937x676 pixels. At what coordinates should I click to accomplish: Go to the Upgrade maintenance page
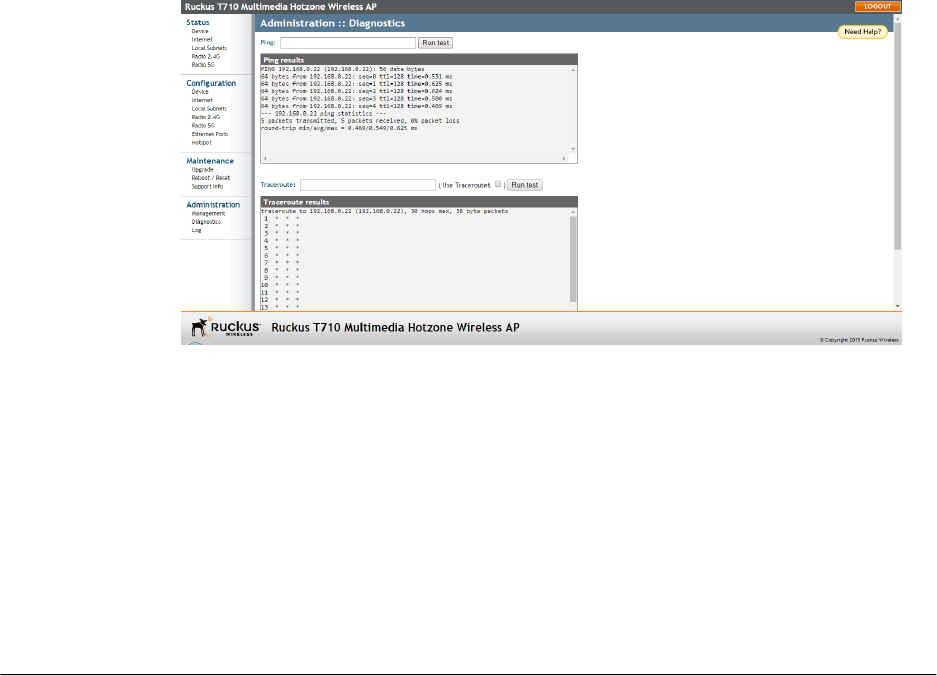[202, 170]
